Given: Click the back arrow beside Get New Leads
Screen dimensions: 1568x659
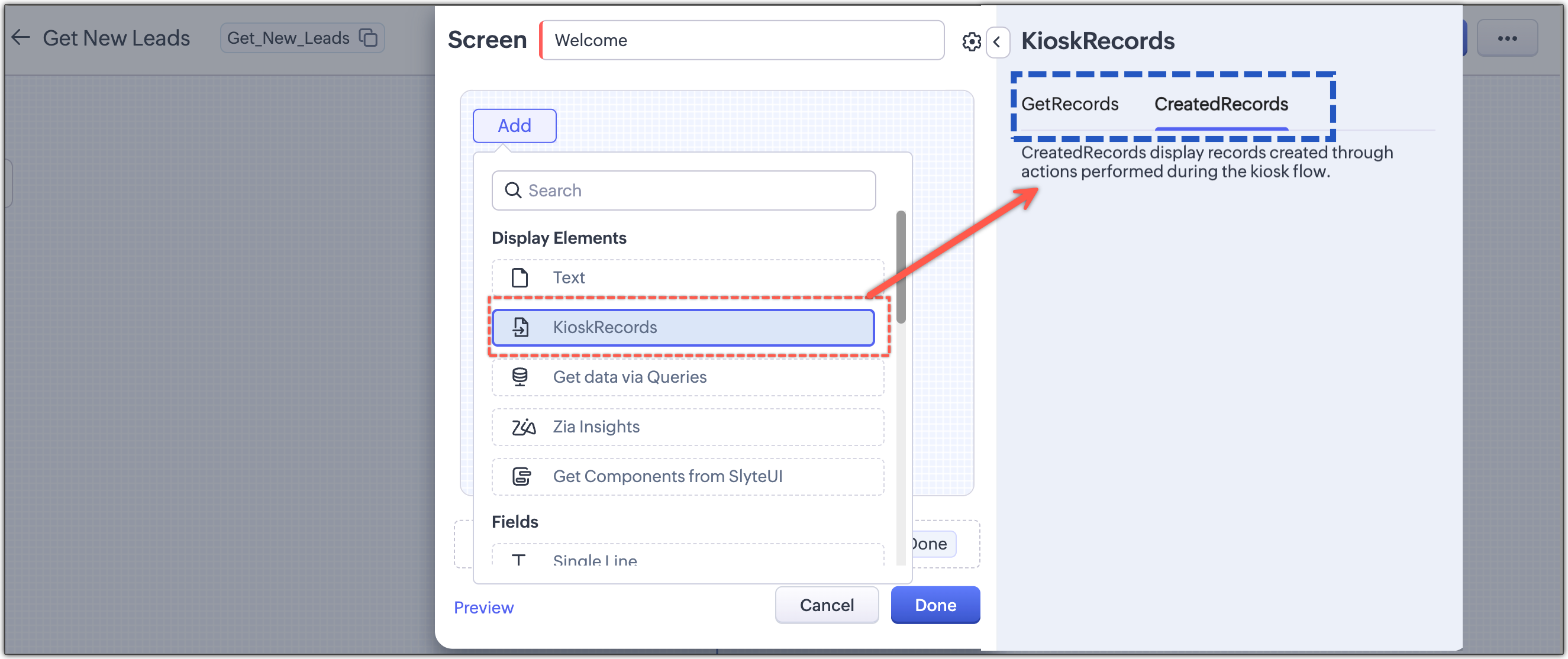Looking at the screenshot, I should (x=21, y=38).
